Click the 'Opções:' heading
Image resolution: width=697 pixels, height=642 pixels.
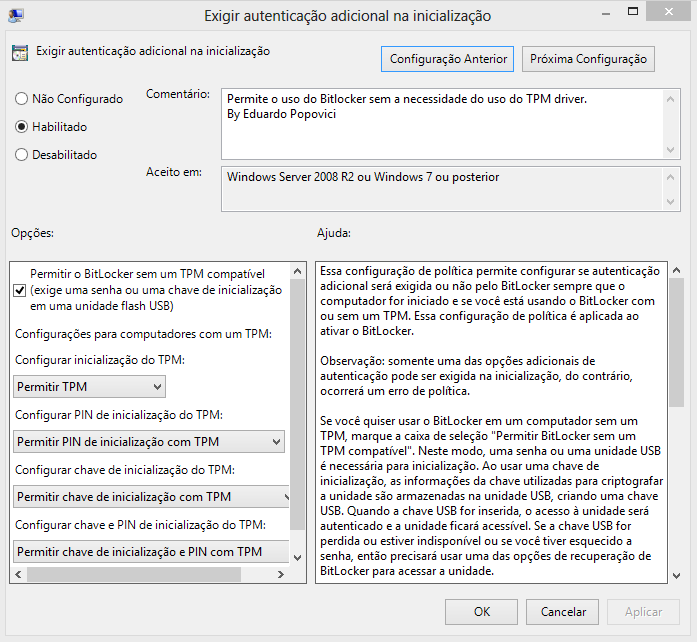click(x=32, y=233)
